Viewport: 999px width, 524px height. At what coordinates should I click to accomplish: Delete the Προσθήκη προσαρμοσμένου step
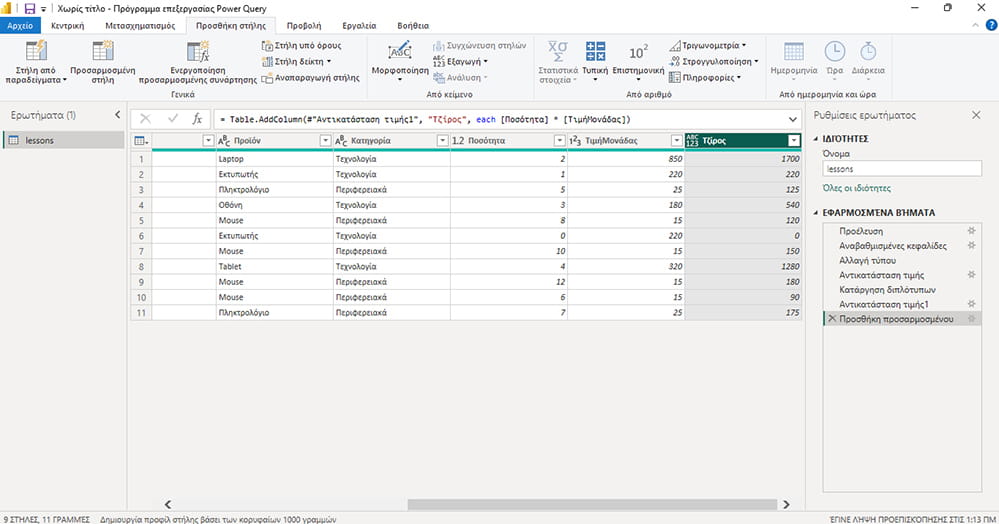831,319
